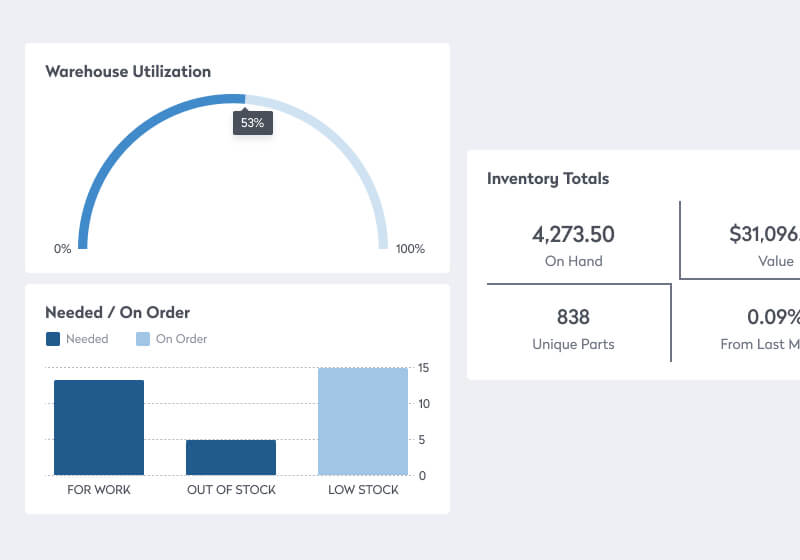
Task: Toggle the Needed legend label
Action: (x=87, y=339)
